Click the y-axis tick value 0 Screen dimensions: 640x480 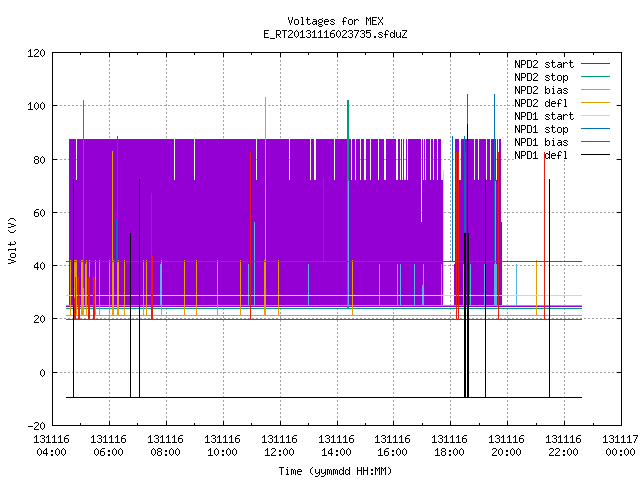(x=42, y=373)
